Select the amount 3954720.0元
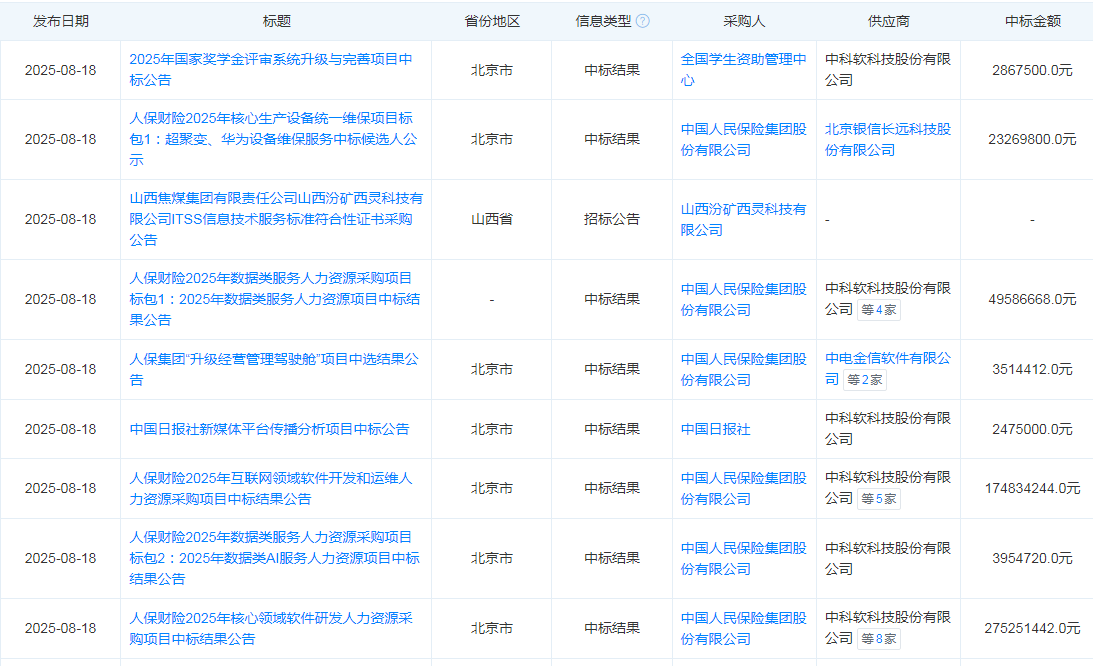This screenshot has width=1093, height=666. [1032, 558]
